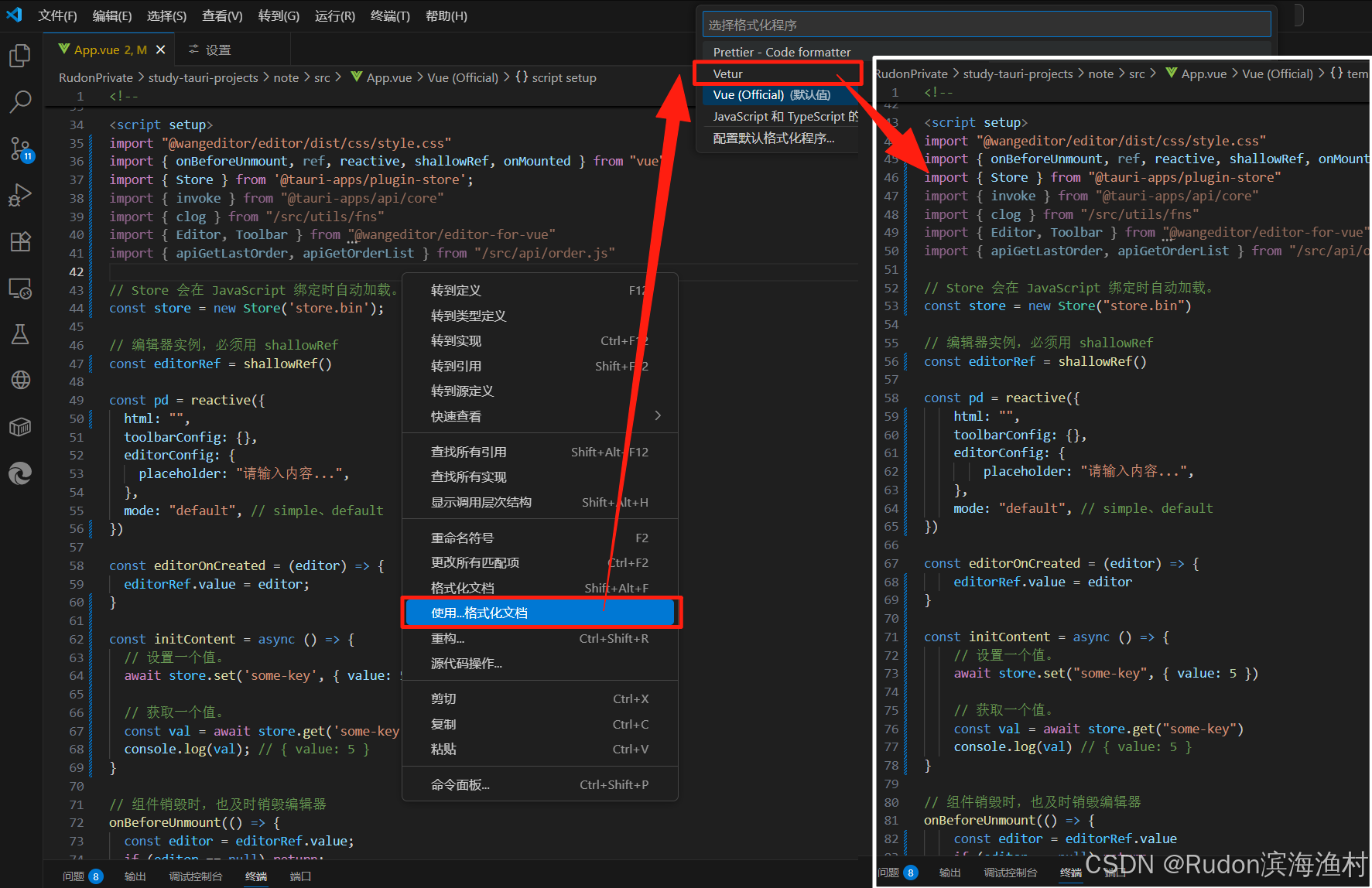Open the 问题 panel with 8 problems
This screenshot has width=1372, height=888.
(82, 876)
